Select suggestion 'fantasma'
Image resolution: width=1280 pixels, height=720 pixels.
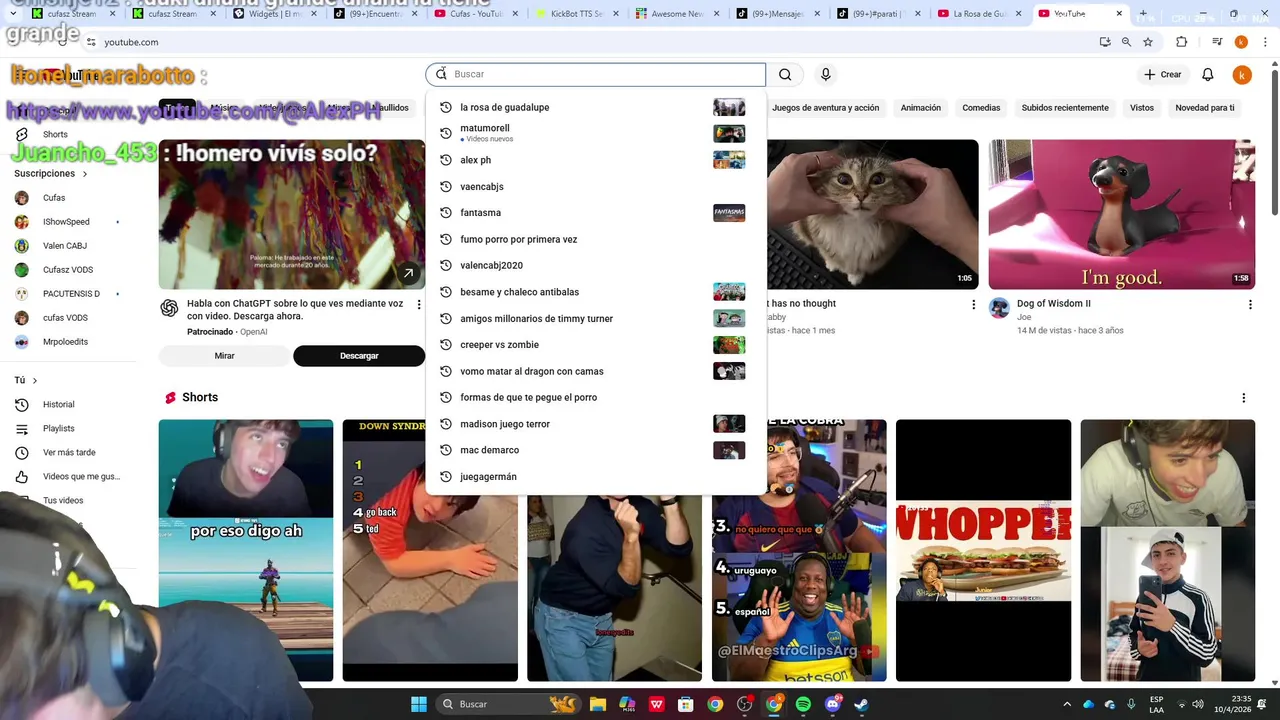point(595,213)
